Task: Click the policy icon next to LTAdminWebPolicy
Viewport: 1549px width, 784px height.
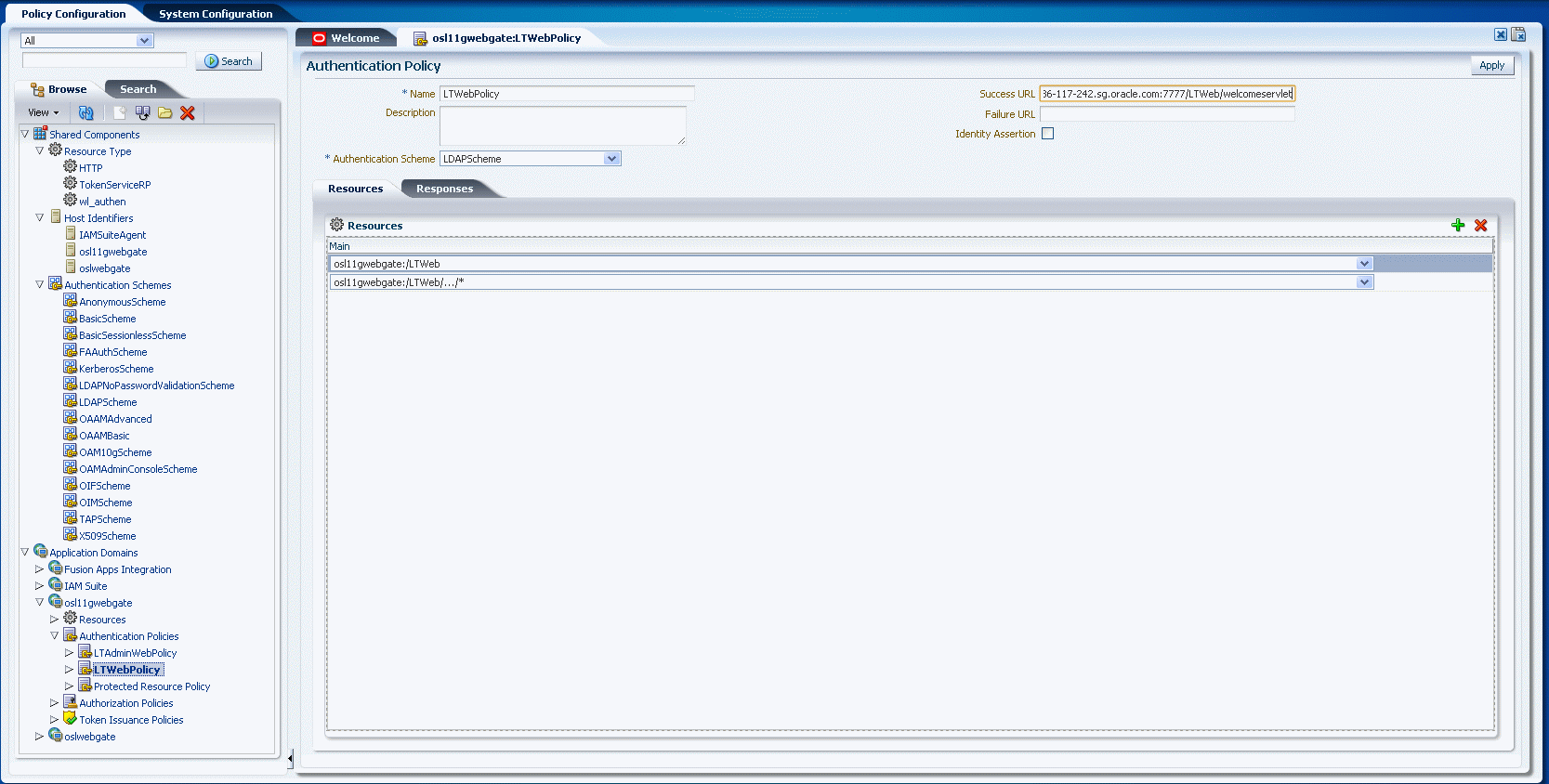Action: pyautogui.click(x=85, y=651)
